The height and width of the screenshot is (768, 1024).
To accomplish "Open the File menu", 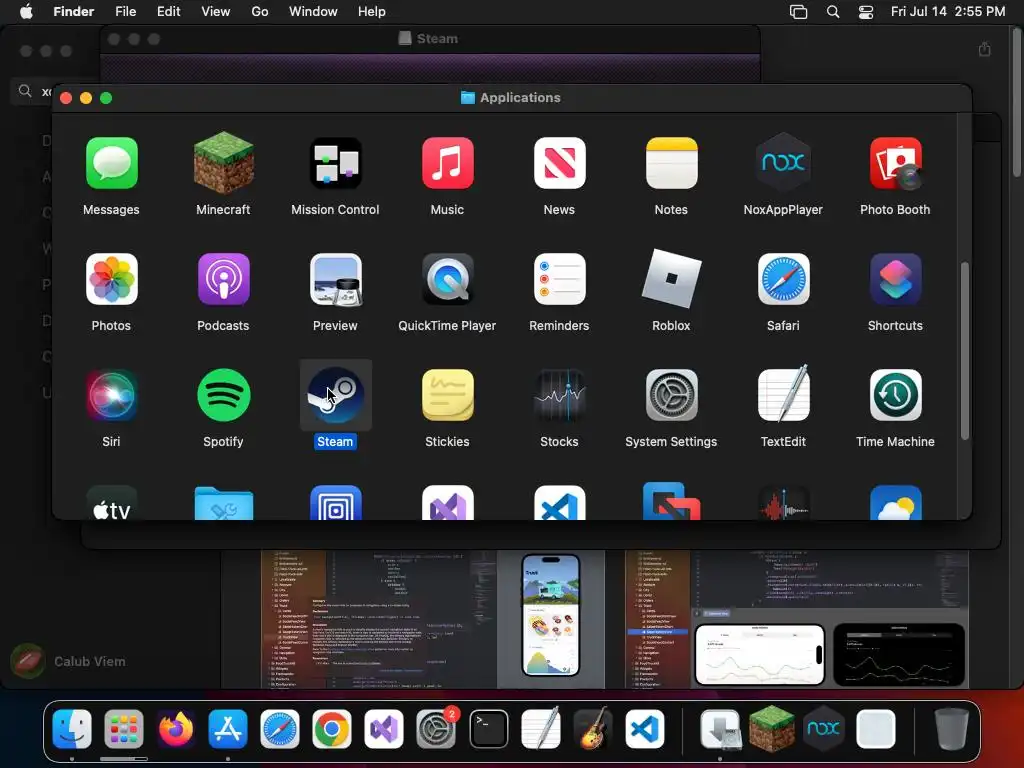I will click(125, 12).
